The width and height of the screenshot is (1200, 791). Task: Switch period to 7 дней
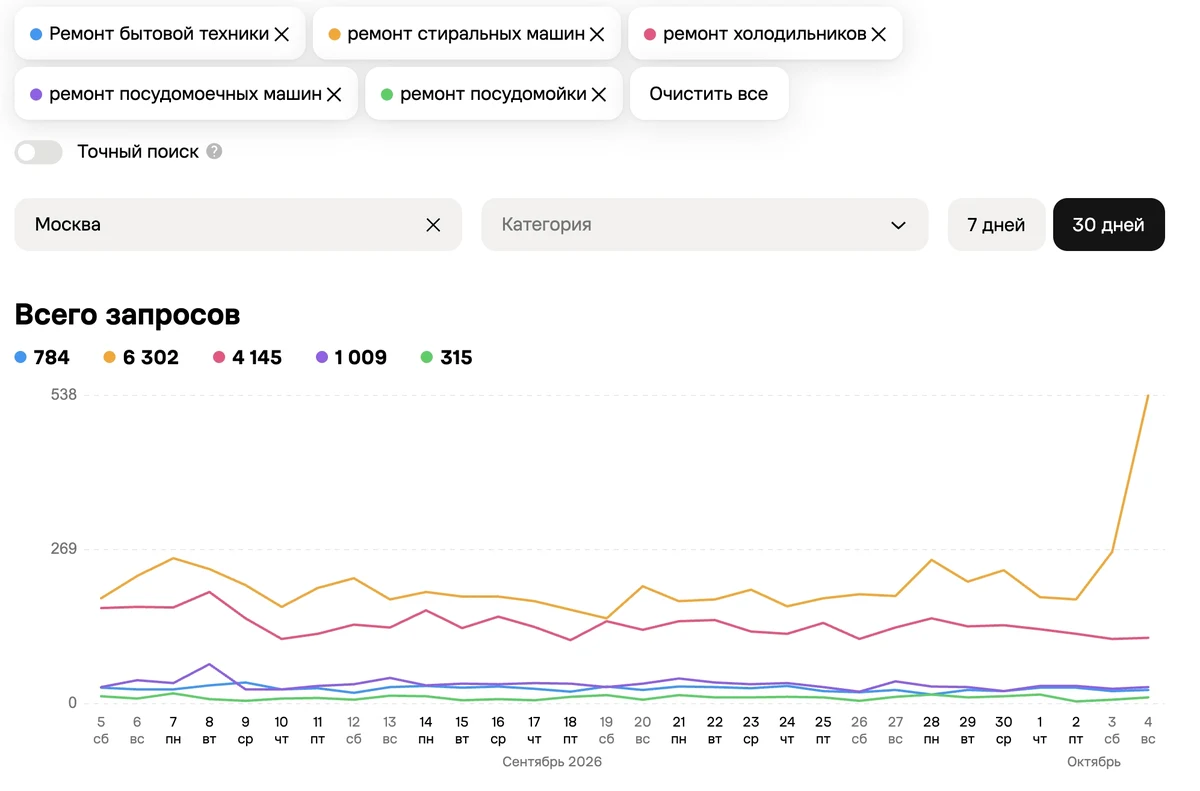tap(996, 225)
